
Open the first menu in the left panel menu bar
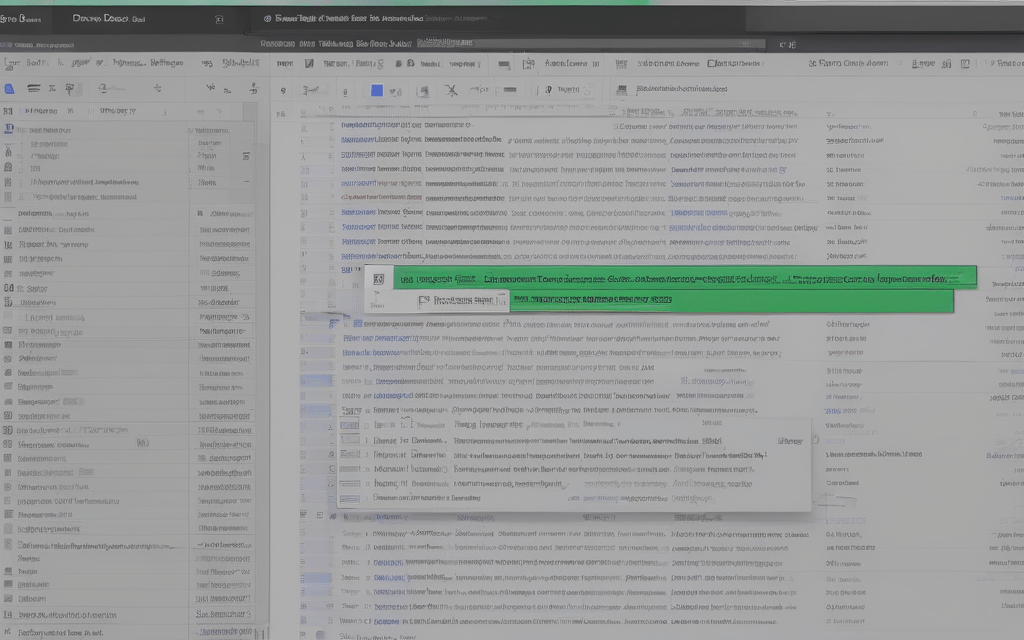coord(12,63)
